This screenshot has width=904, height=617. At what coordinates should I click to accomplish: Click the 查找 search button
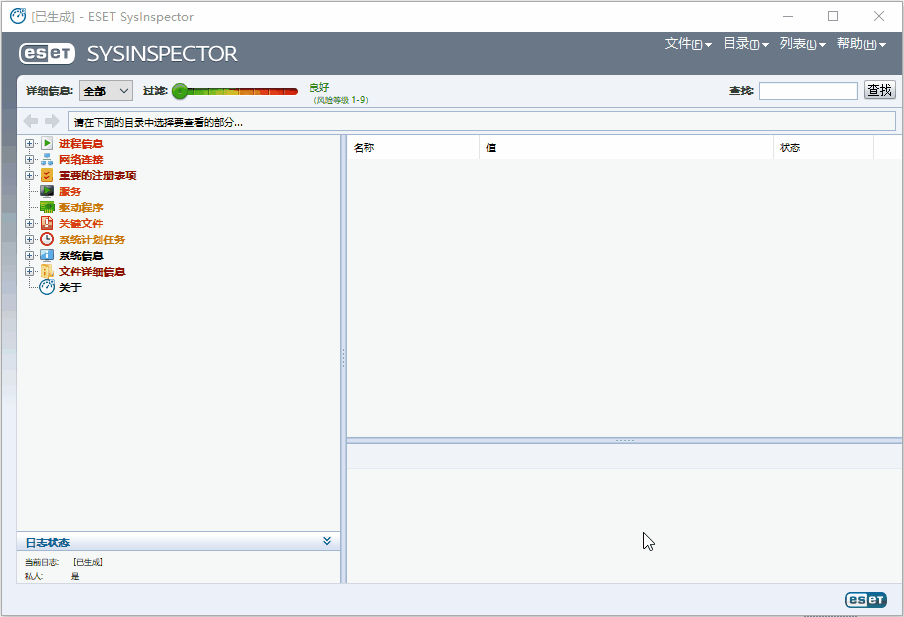878,90
